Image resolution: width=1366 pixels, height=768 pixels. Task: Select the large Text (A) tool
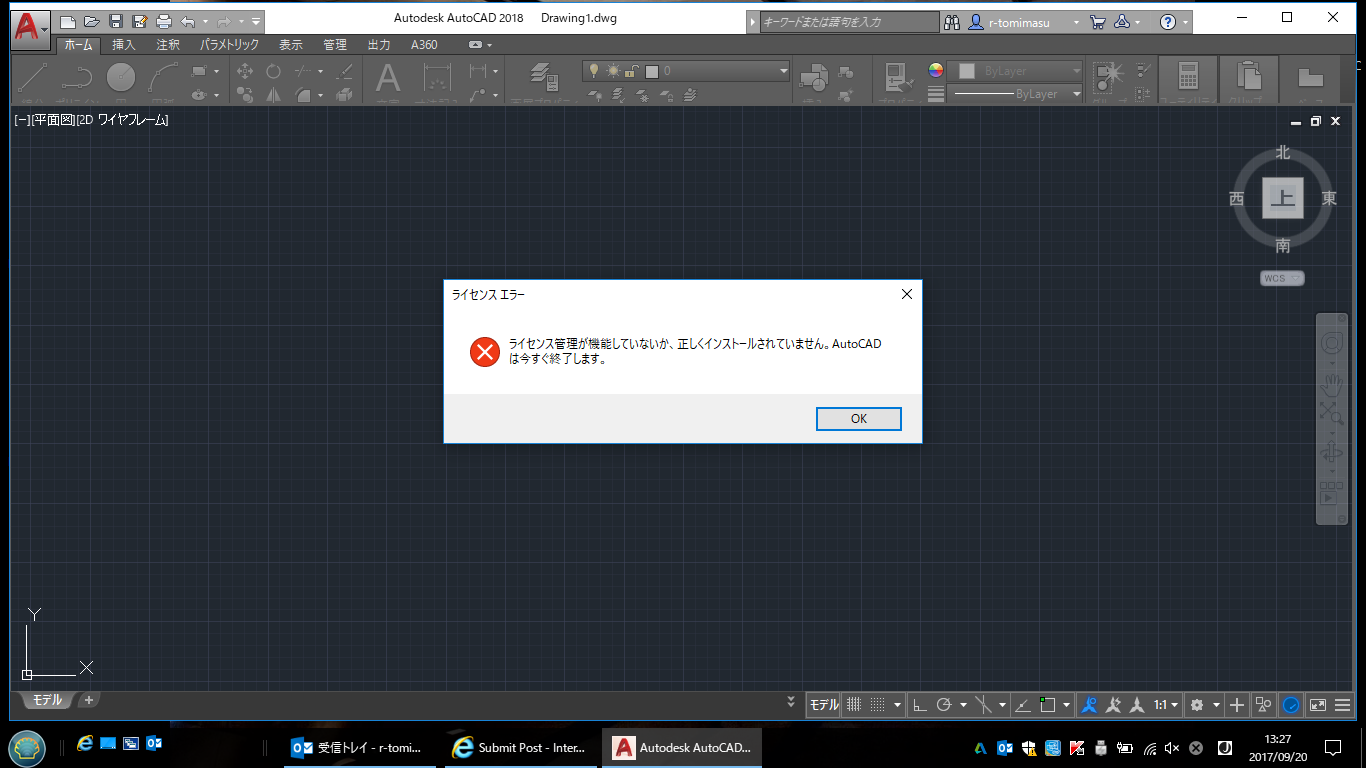[388, 79]
